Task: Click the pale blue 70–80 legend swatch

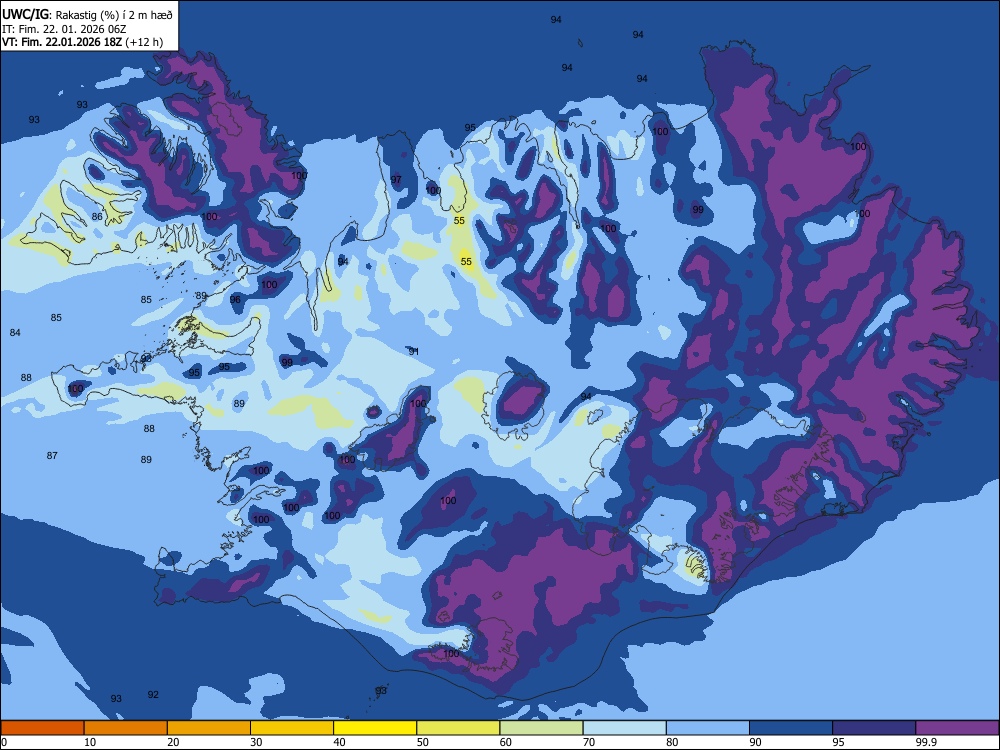Action: tap(625, 728)
